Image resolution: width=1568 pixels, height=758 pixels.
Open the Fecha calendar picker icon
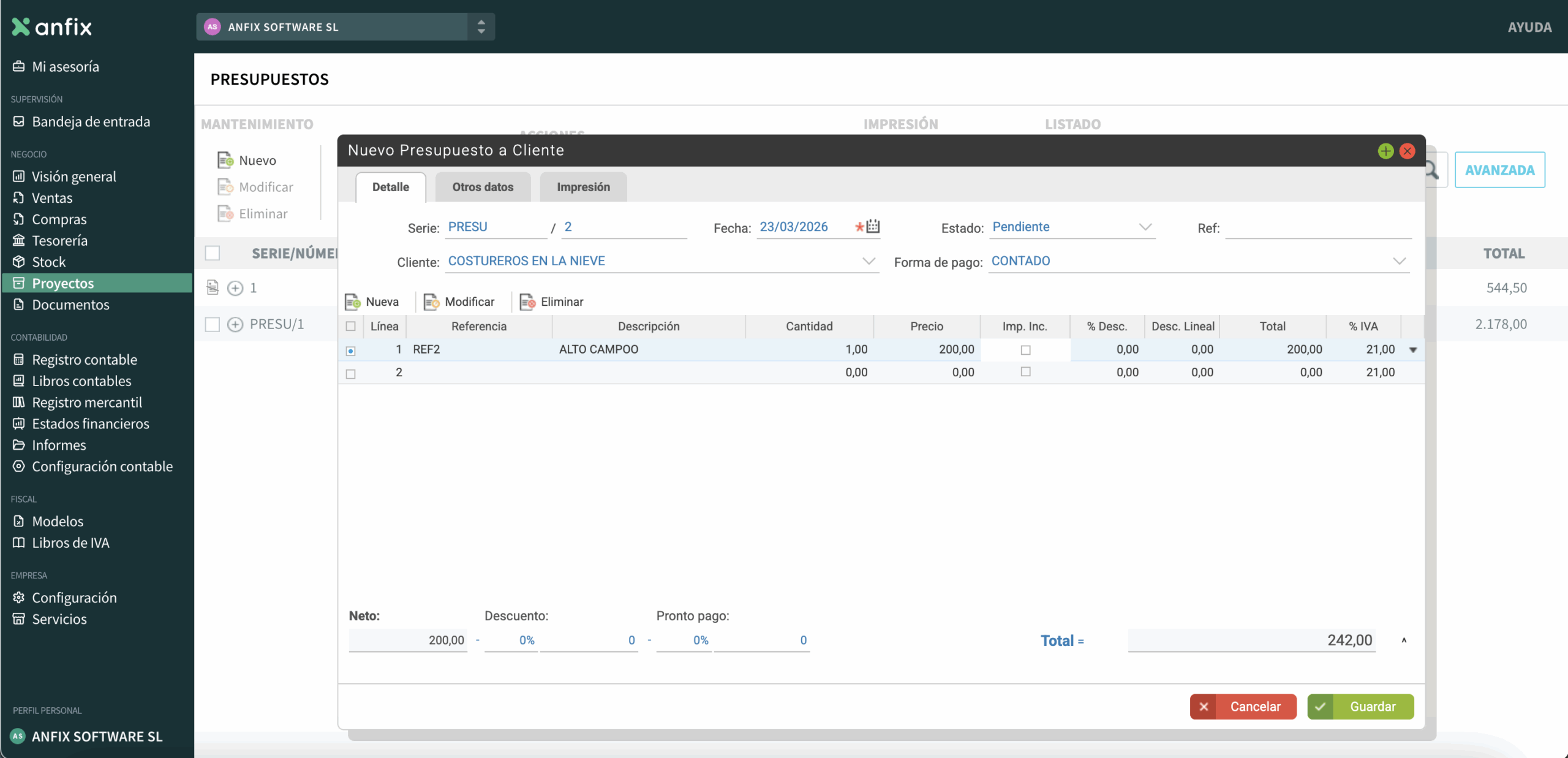(873, 227)
